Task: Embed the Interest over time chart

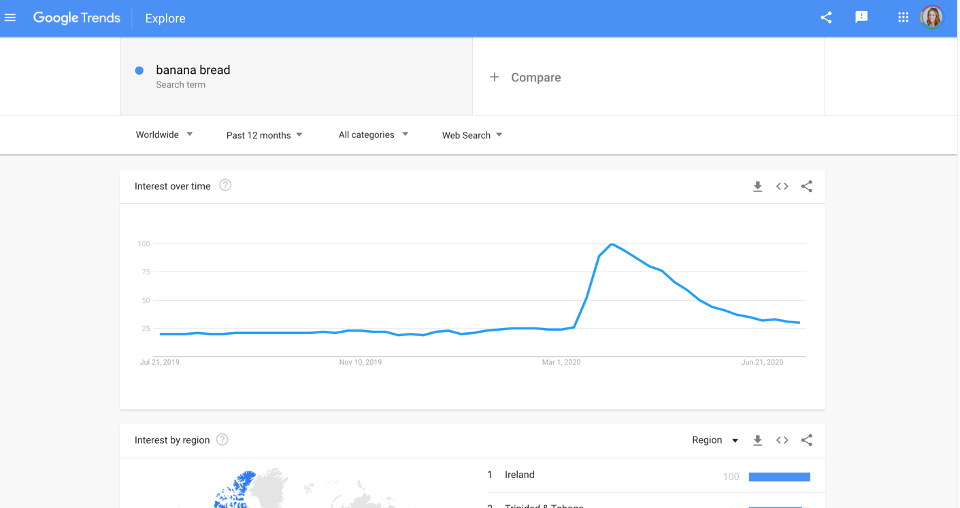Action: [782, 186]
